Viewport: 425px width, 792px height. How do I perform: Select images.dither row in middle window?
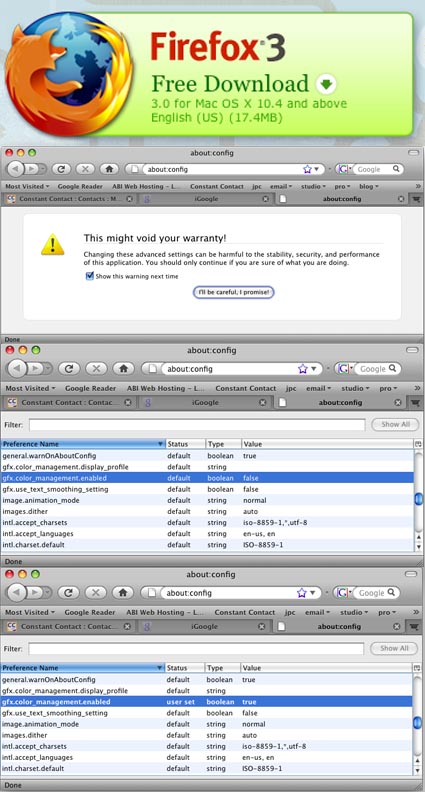(207, 511)
